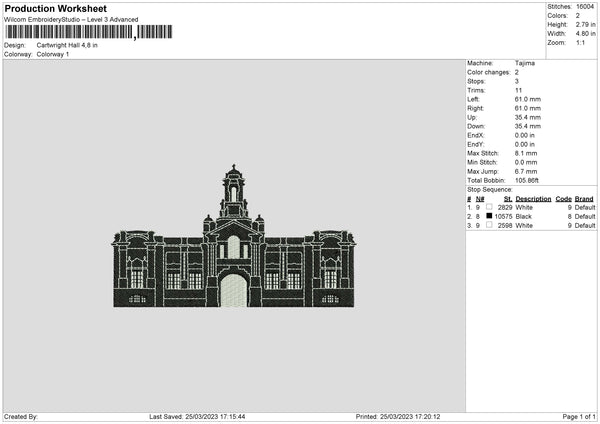
Task: Select the Stop Sequence label
Action: (x=490, y=189)
